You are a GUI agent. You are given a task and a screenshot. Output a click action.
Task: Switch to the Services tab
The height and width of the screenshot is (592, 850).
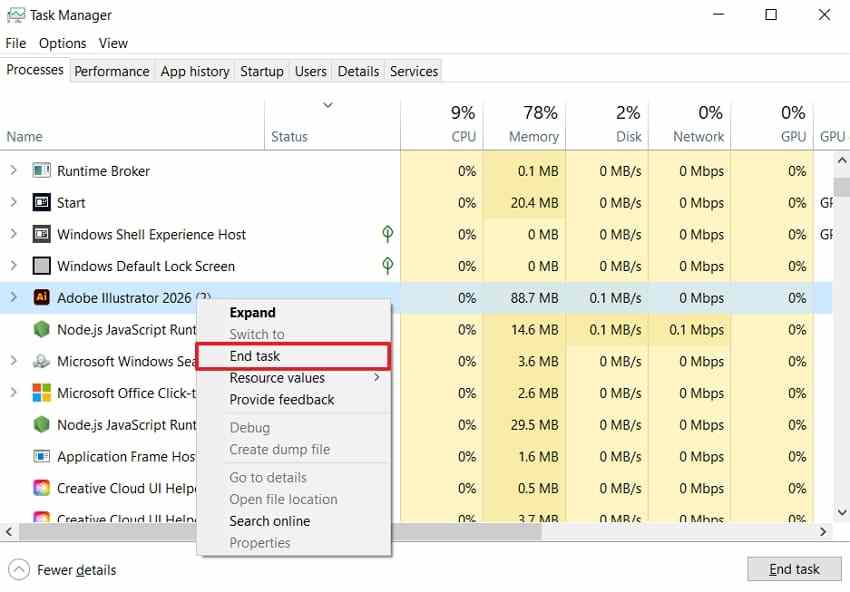point(414,71)
